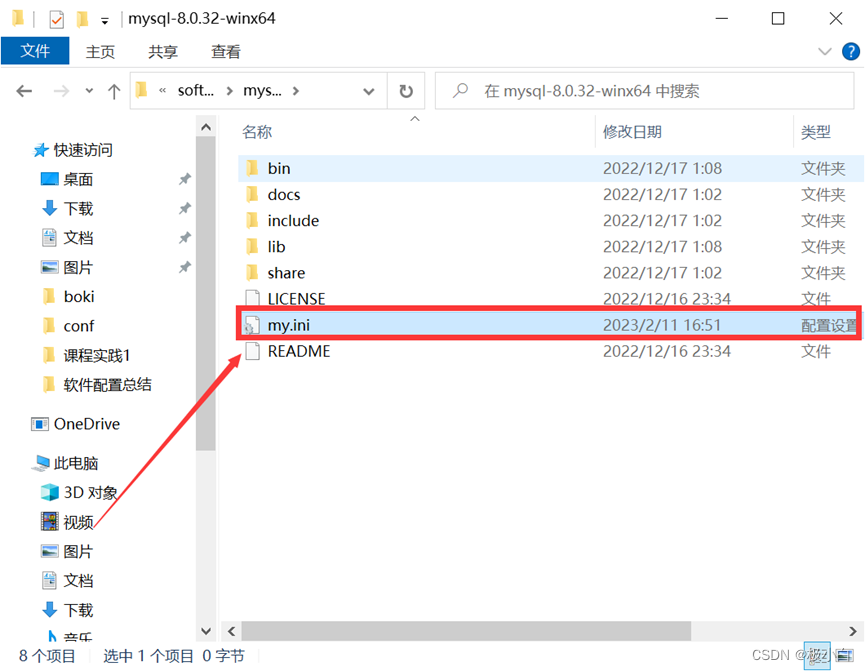
Task: Click the pin icon beside quick access 下载
Action: click(185, 209)
